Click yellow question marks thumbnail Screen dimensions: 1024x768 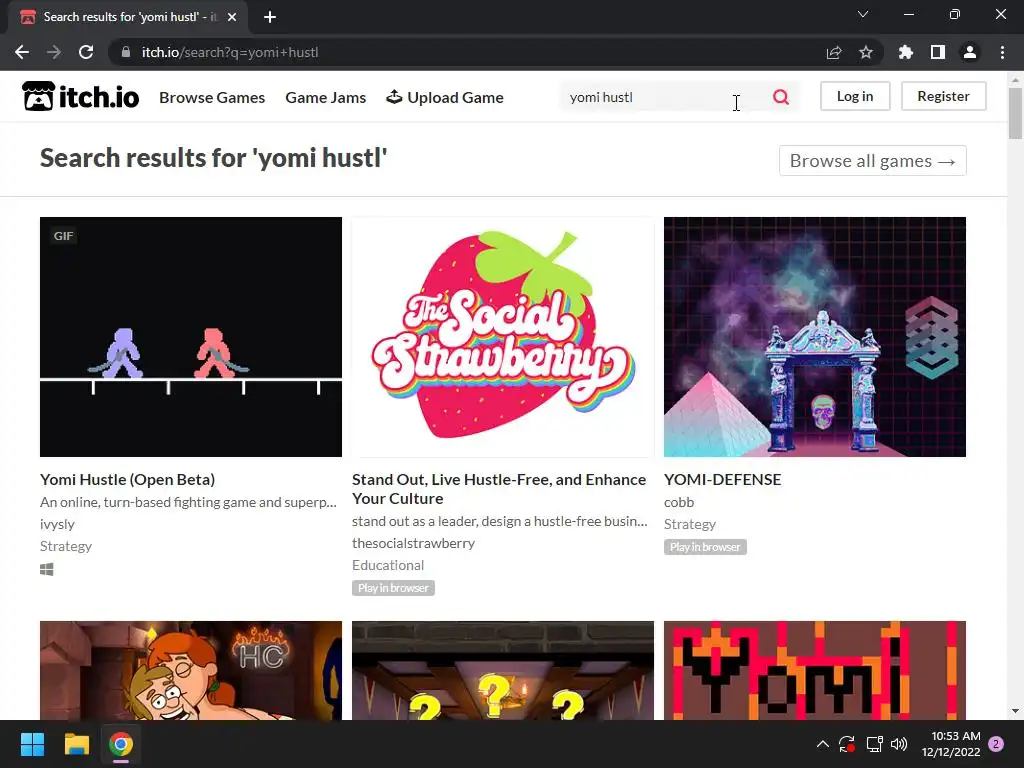click(x=503, y=671)
